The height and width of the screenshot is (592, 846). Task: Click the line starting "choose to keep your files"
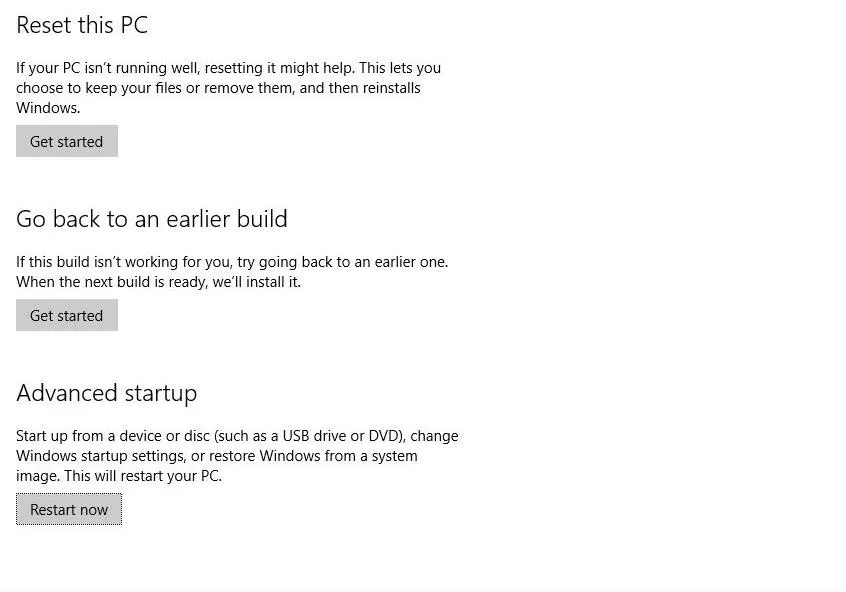[x=218, y=88]
